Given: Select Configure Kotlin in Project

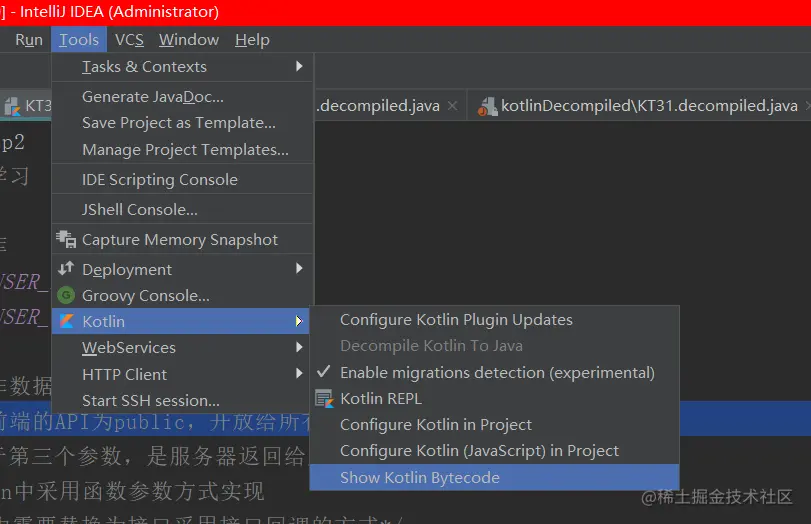Looking at the screenshot, I should [x=494, y=425].
